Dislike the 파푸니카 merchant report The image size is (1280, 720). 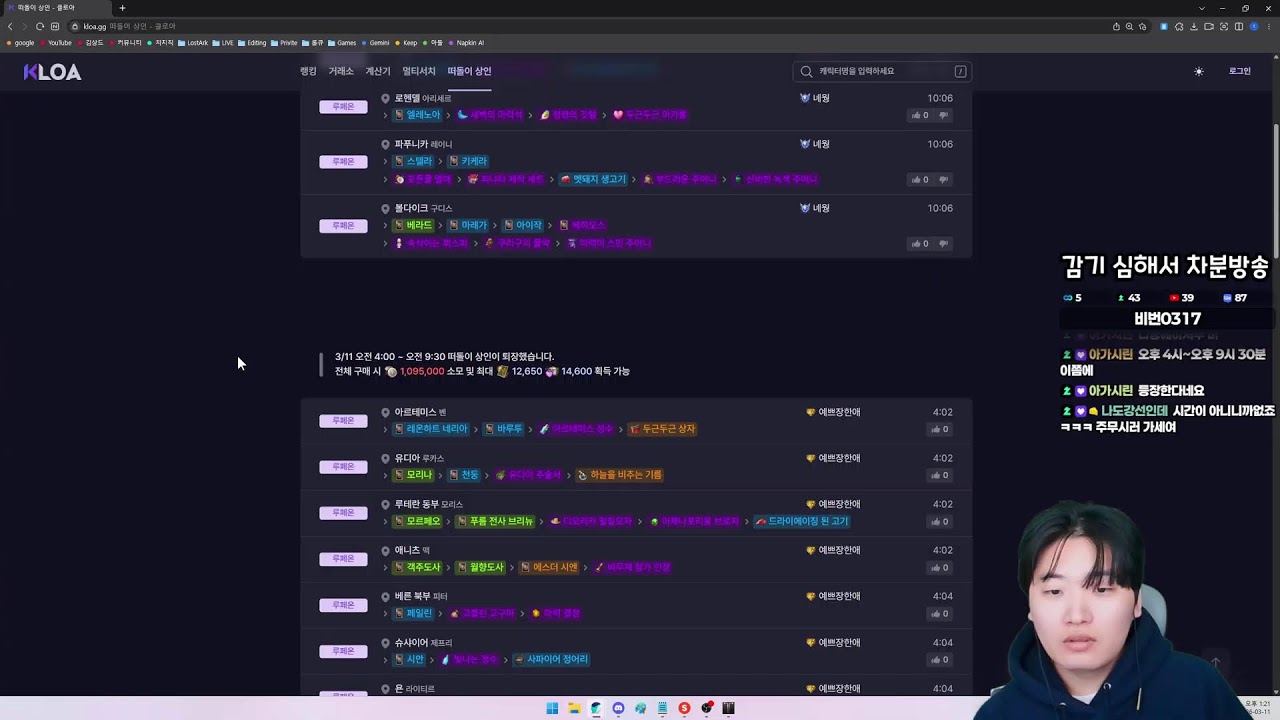(943, 179)
